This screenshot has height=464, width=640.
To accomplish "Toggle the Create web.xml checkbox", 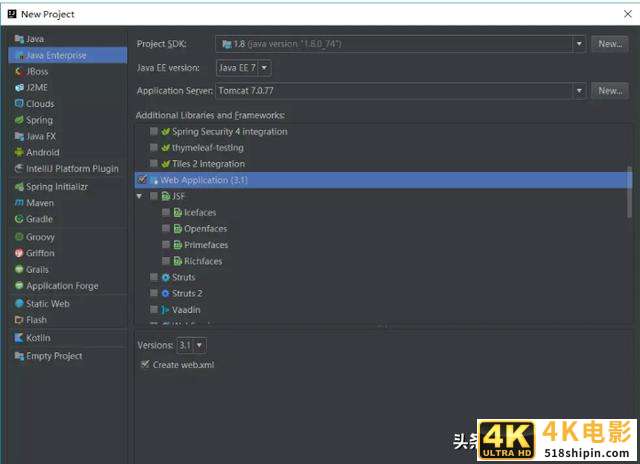I will (145, 364).
